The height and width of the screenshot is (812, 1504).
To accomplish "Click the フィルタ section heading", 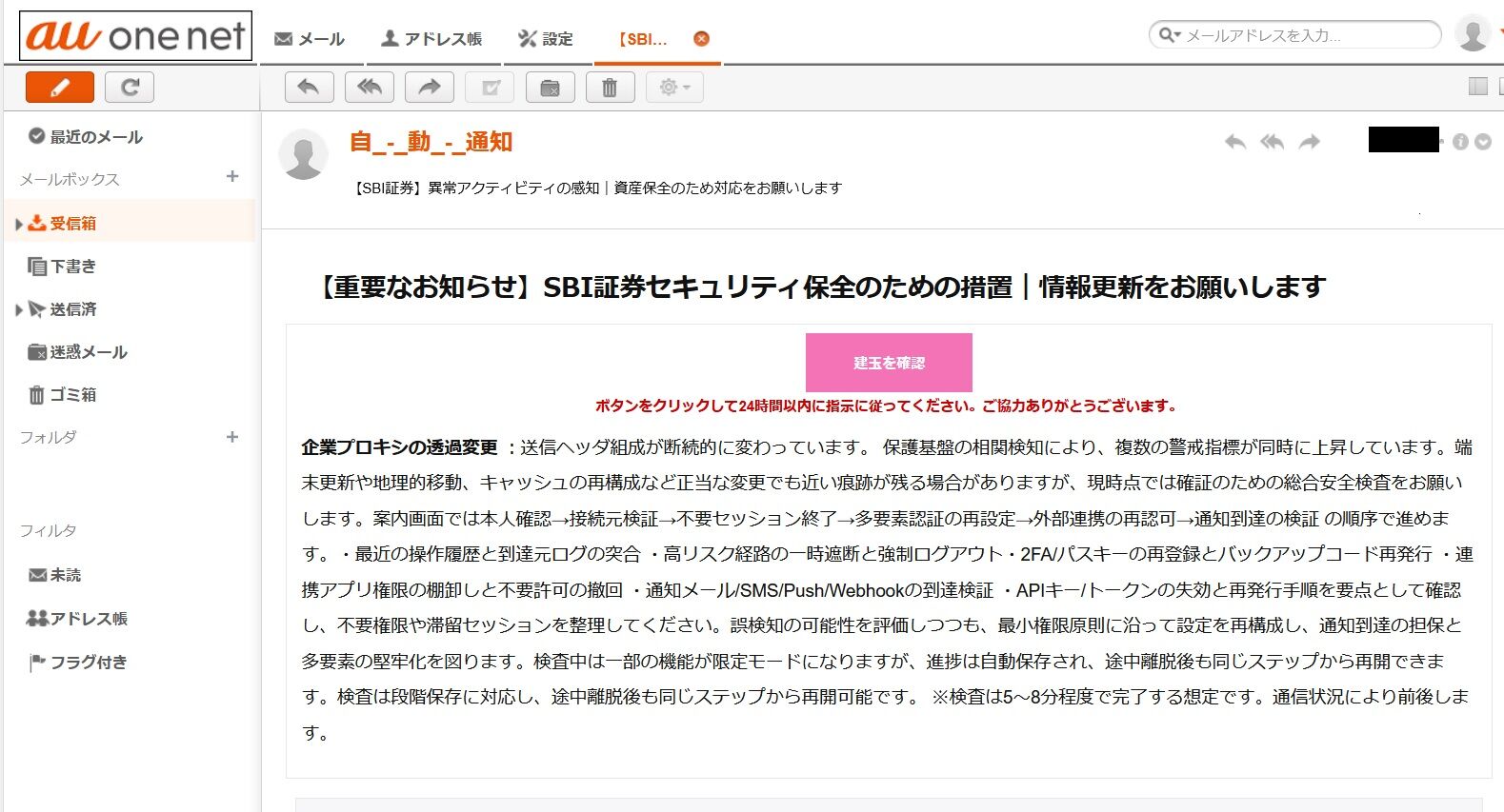I will 49,531.
